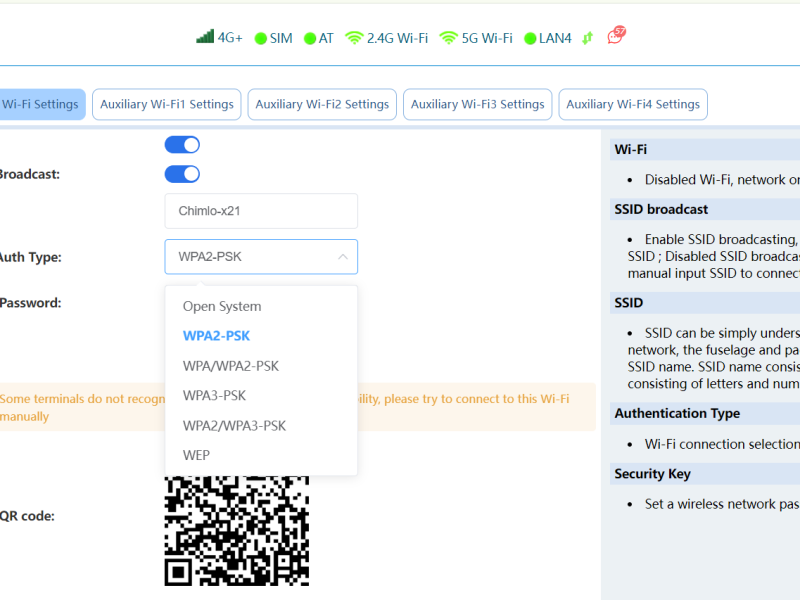Choose WPA3-PSK authentication option
Viewport: 800px width, 600px height.
214,396
